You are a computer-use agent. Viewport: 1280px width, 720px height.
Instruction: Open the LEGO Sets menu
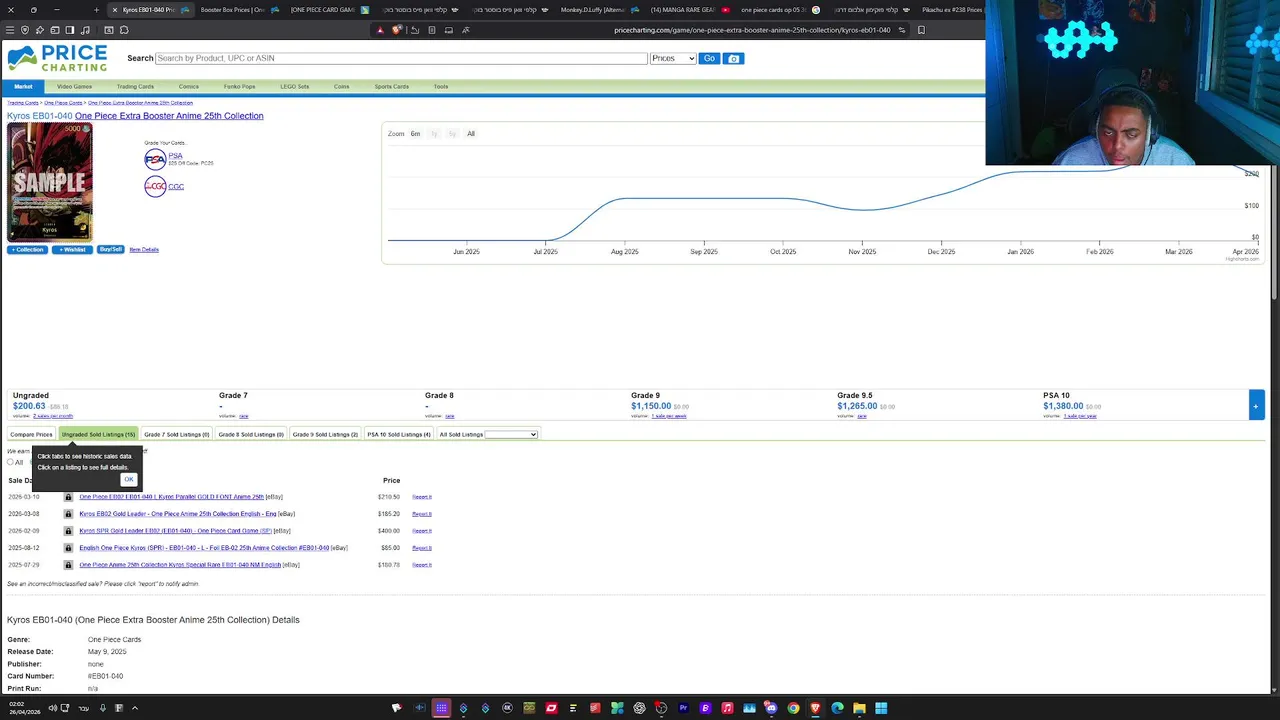click(x=294, y=86)
